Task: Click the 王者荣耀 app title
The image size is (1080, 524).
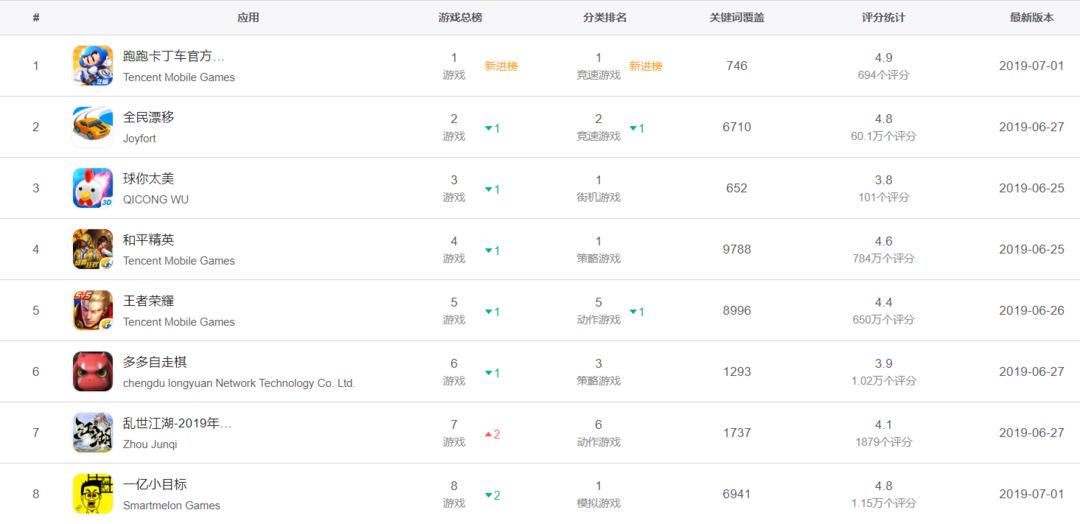Action: pyautogui.click(x=149, y=301)
